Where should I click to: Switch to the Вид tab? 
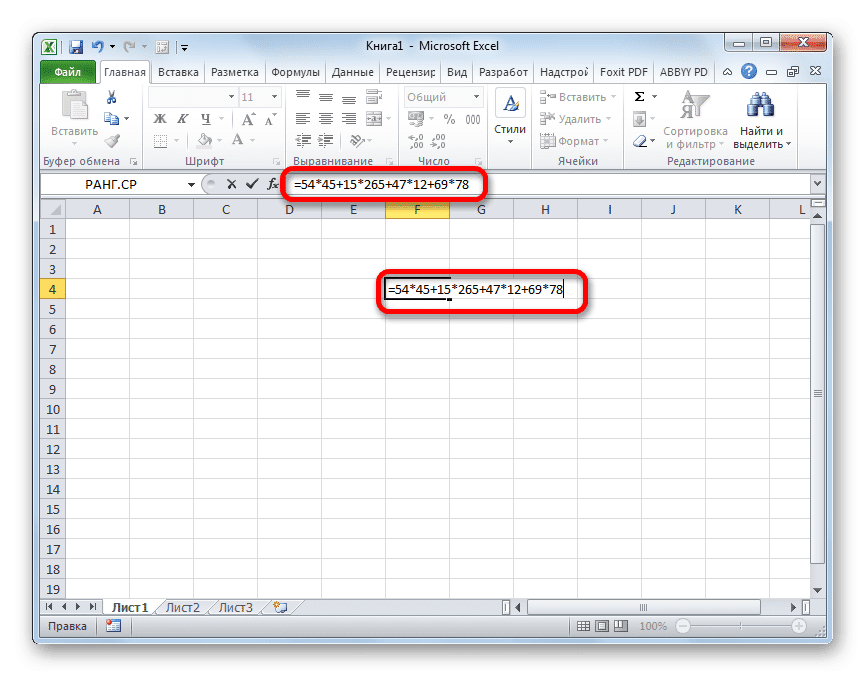click(x=457, y=72)
